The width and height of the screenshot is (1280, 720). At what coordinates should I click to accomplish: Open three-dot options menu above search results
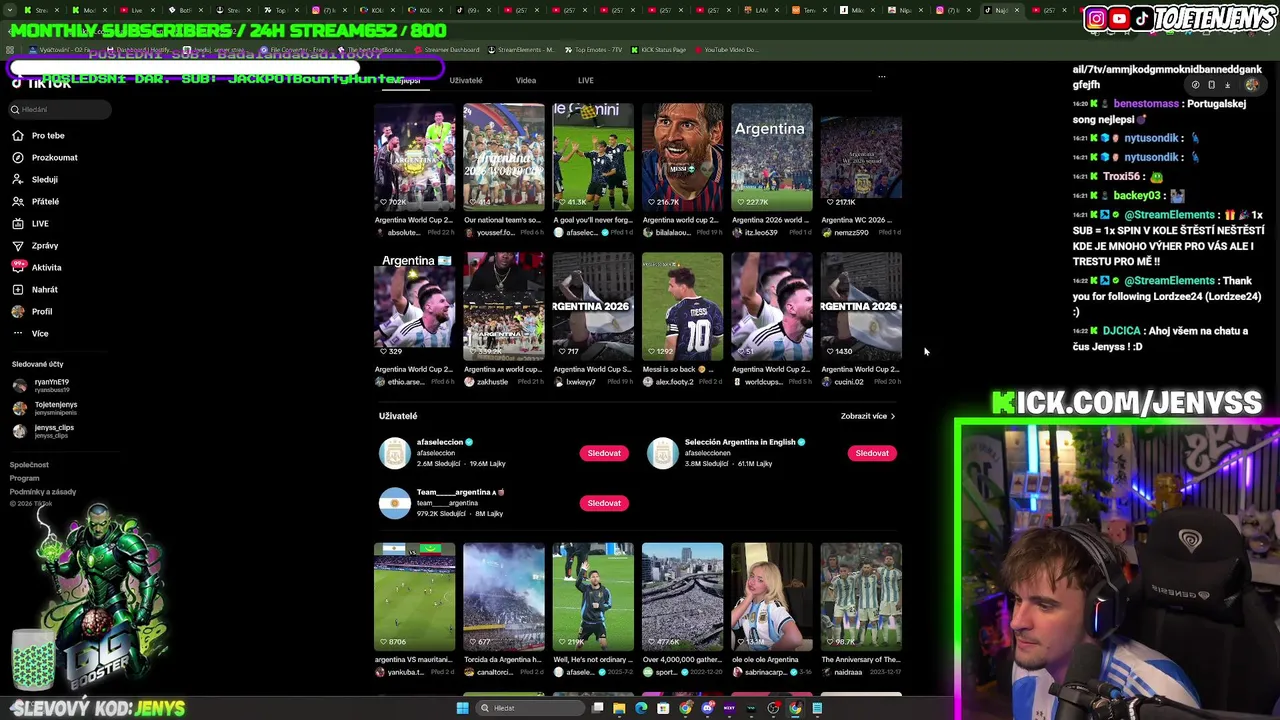881,77
